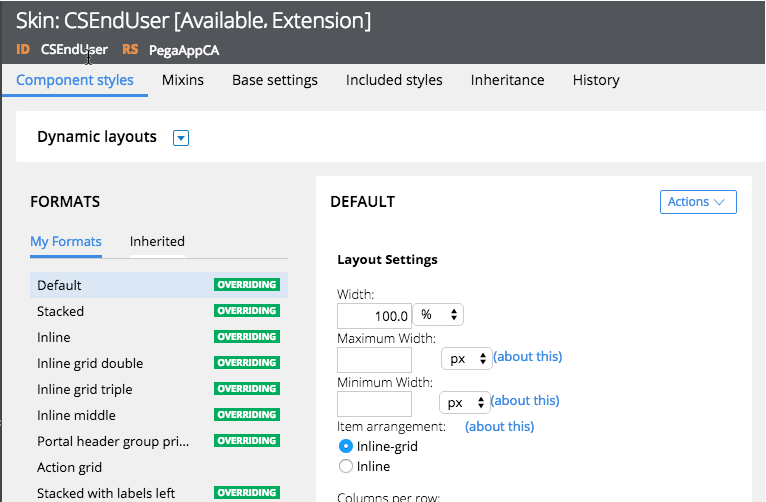Select the Default format row
The image size is (766, 502).
pyautogui.click(x=159, y=285)
